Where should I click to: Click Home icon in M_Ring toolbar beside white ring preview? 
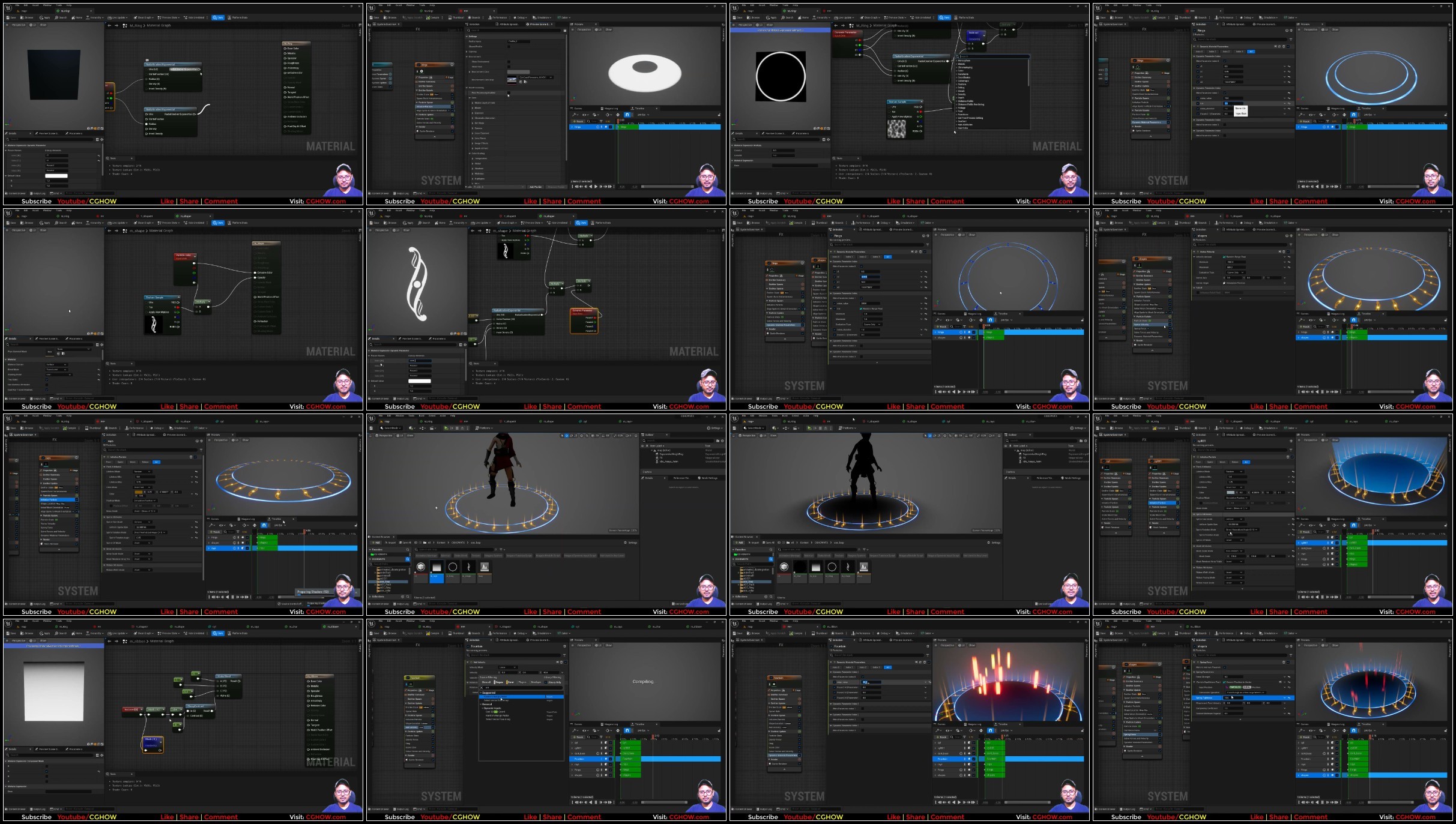tap(800, 17)
